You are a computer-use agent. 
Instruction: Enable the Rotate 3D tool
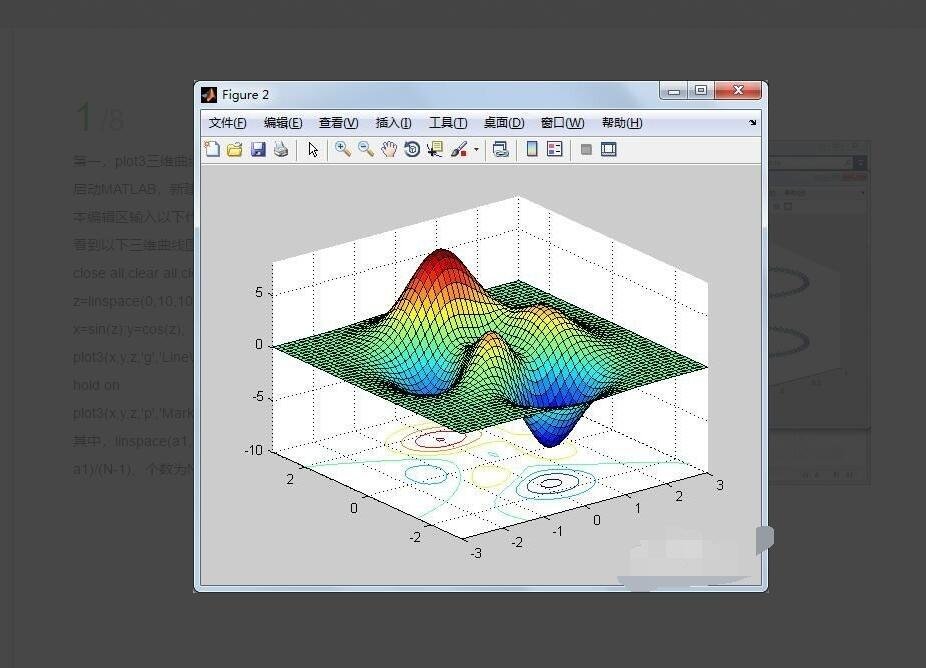pos(411,149)
